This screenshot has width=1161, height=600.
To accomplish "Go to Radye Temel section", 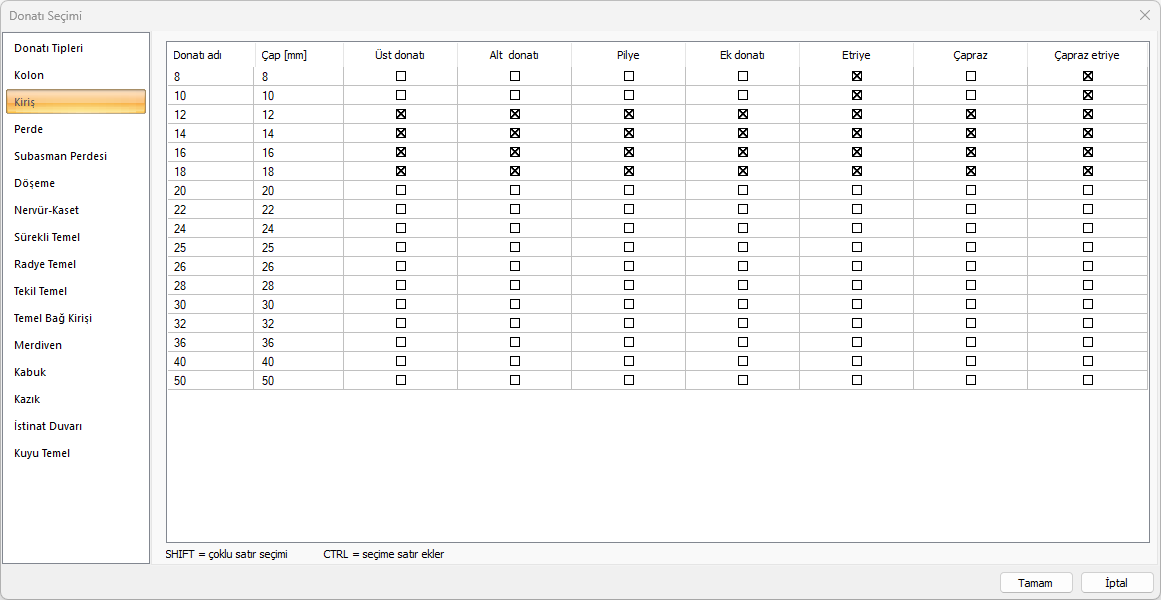I will tap(45, 264).
